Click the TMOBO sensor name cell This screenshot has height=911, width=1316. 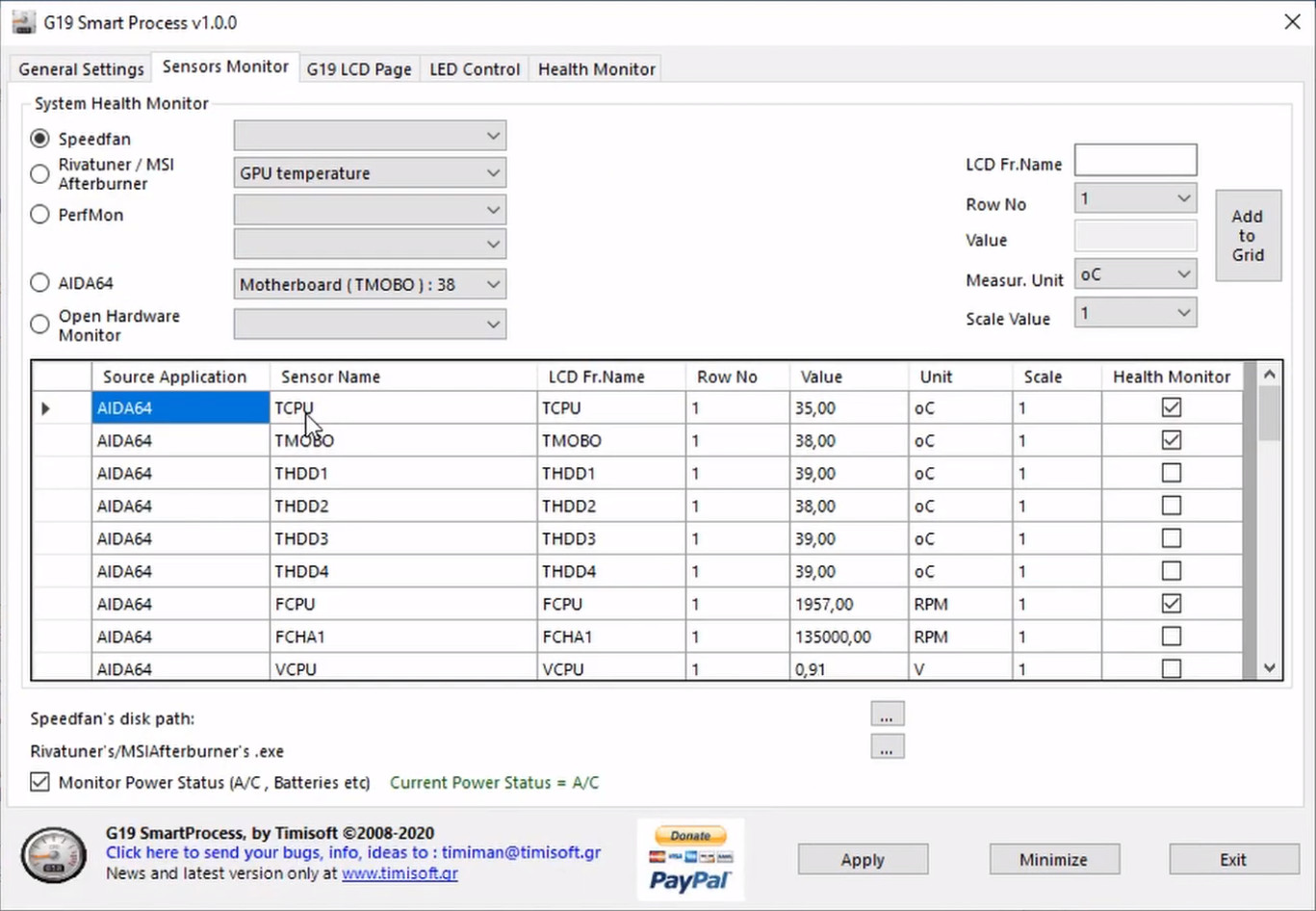[403, 441]
